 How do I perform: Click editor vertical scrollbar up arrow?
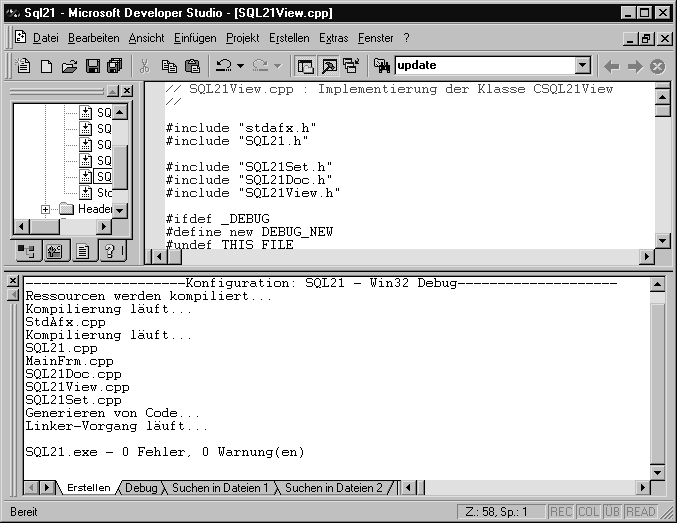(662, 97)
